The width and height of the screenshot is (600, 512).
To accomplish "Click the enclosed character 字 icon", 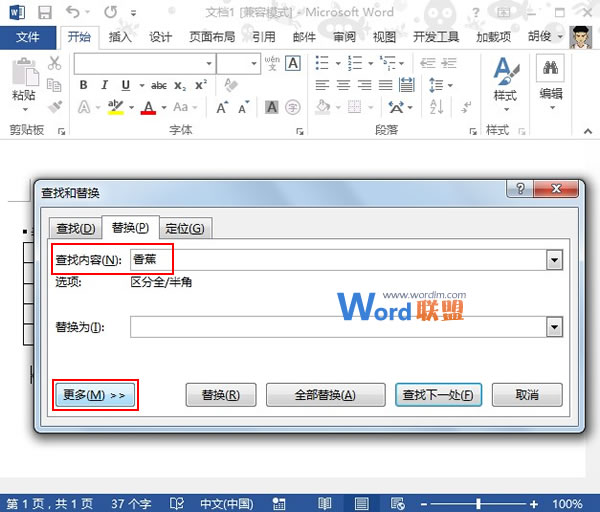I will click(x=293, y=107).
